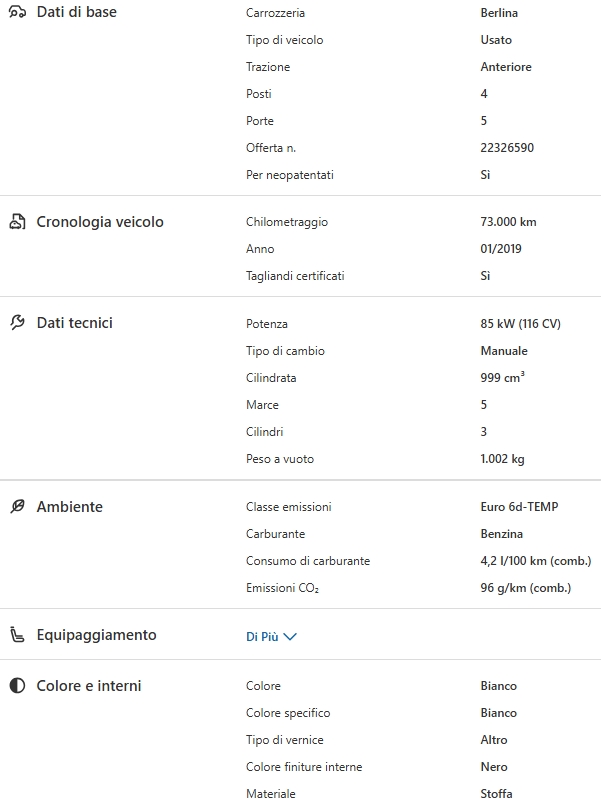Click the seat icon beside Equipaggiamento
601x805 pixels.
click(x=17, y=635)
